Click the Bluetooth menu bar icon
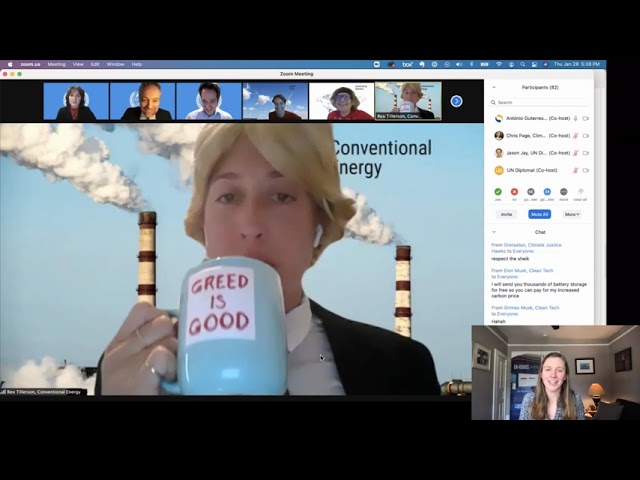The image size is (640, 480). coord(471,64)
